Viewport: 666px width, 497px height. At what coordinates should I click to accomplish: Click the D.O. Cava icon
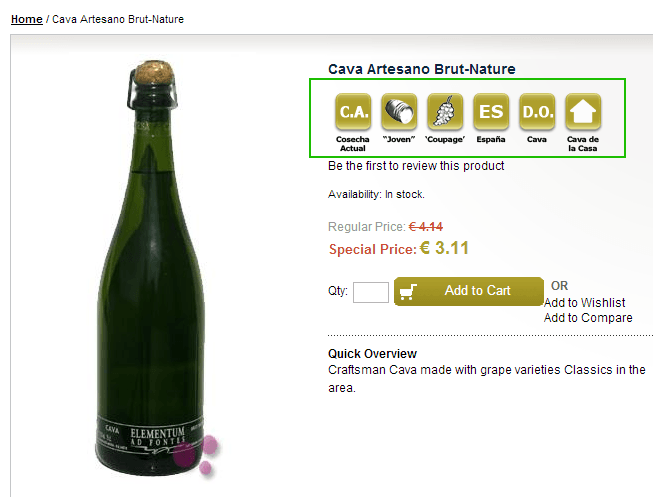coord(537,112)
